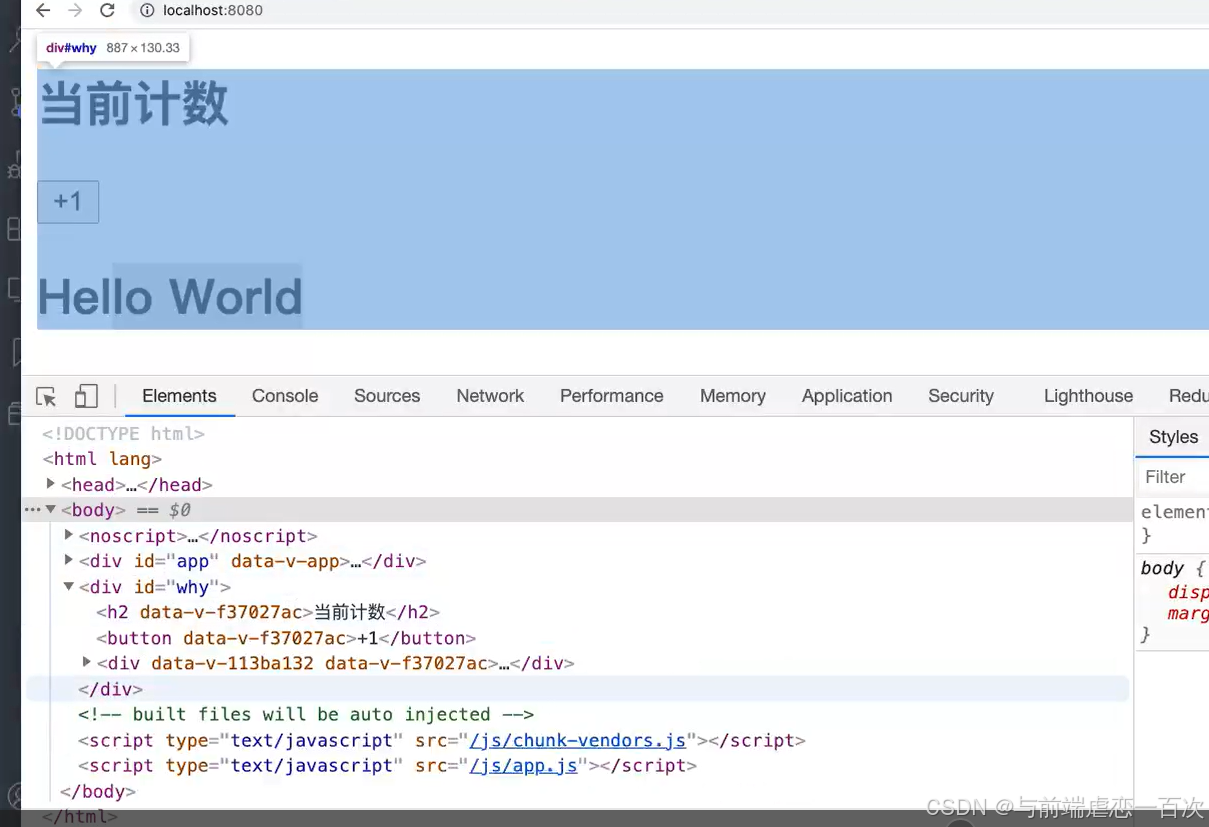The image size is (1209, 827).
Task: Collapse the body element node
Action: pyautogui.click(x=51, y=510)
